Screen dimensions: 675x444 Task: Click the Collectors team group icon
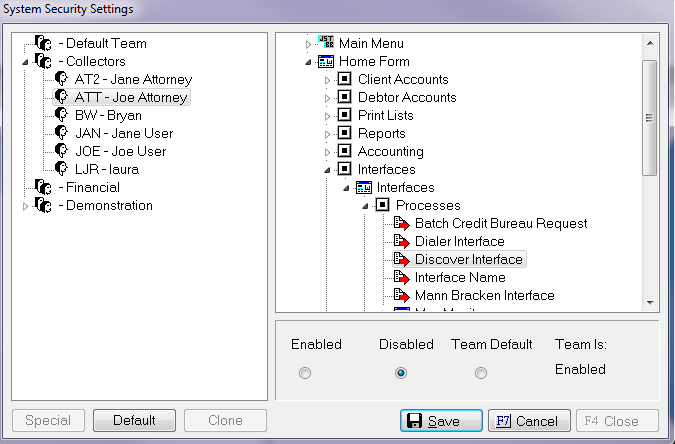tap(43, 62)
